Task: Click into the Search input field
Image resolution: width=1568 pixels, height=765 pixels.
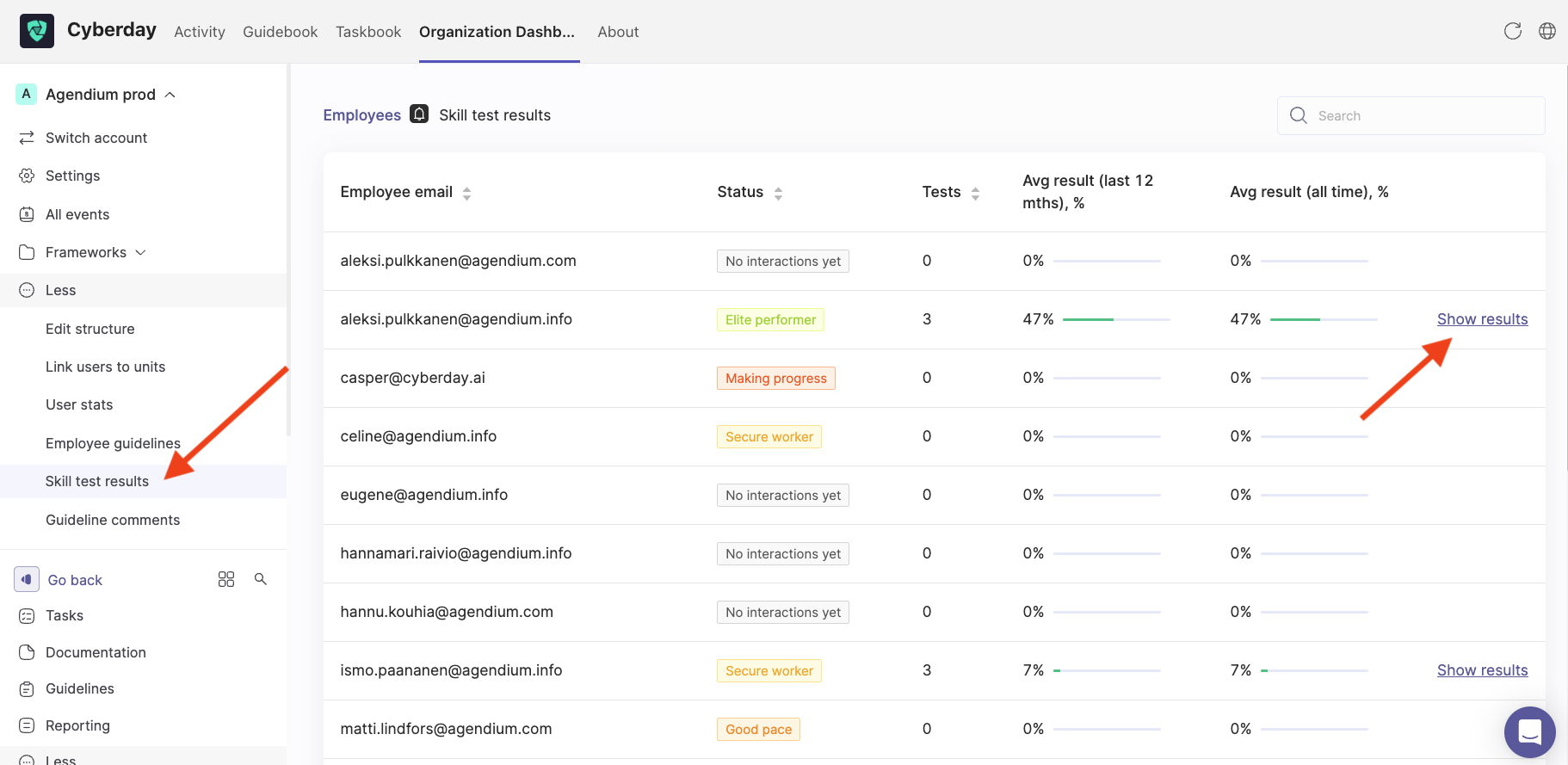Action: pos(1411,115)
